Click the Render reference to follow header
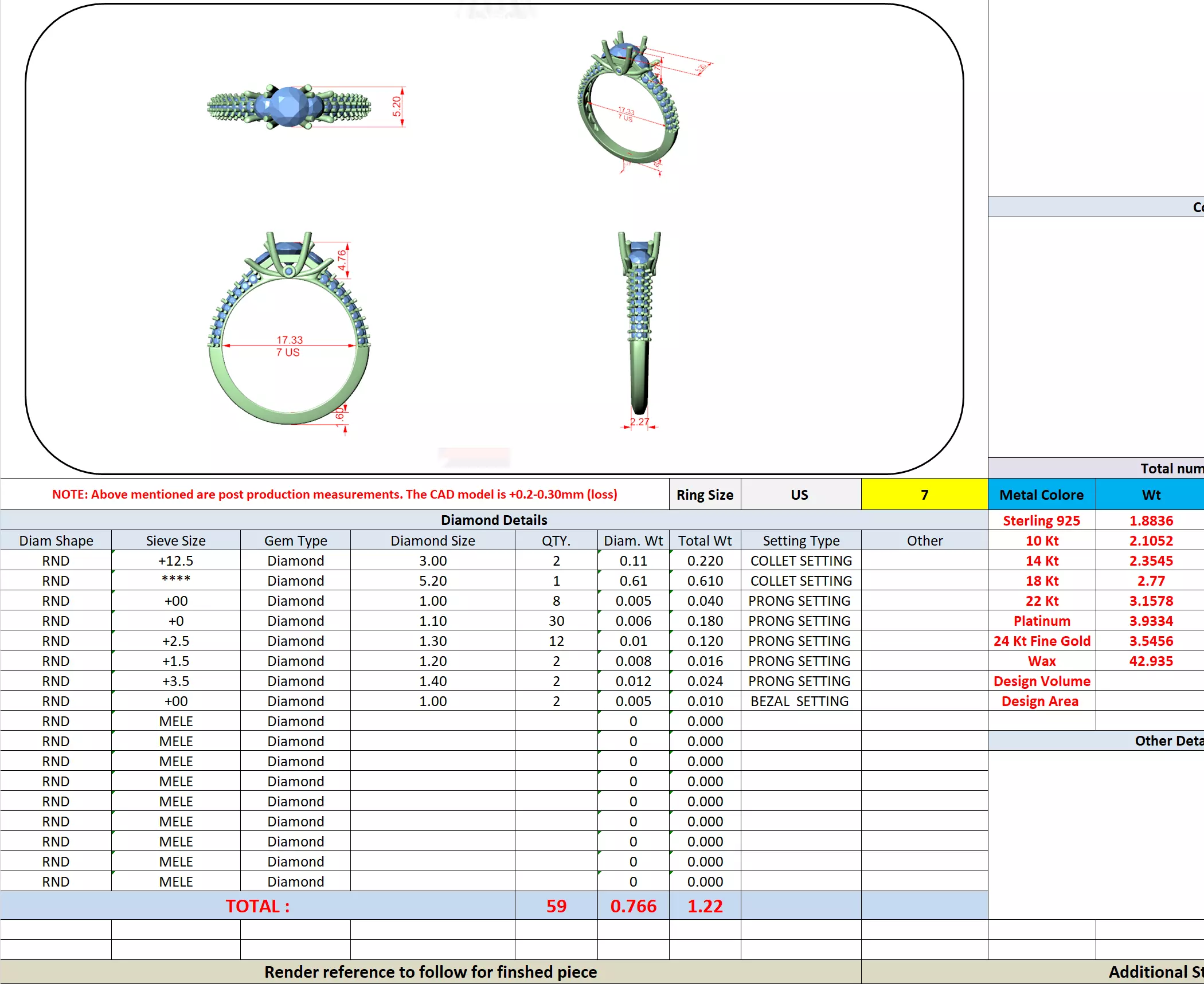Viewport: 1204px width, 984px height. (x=430, y=972)
